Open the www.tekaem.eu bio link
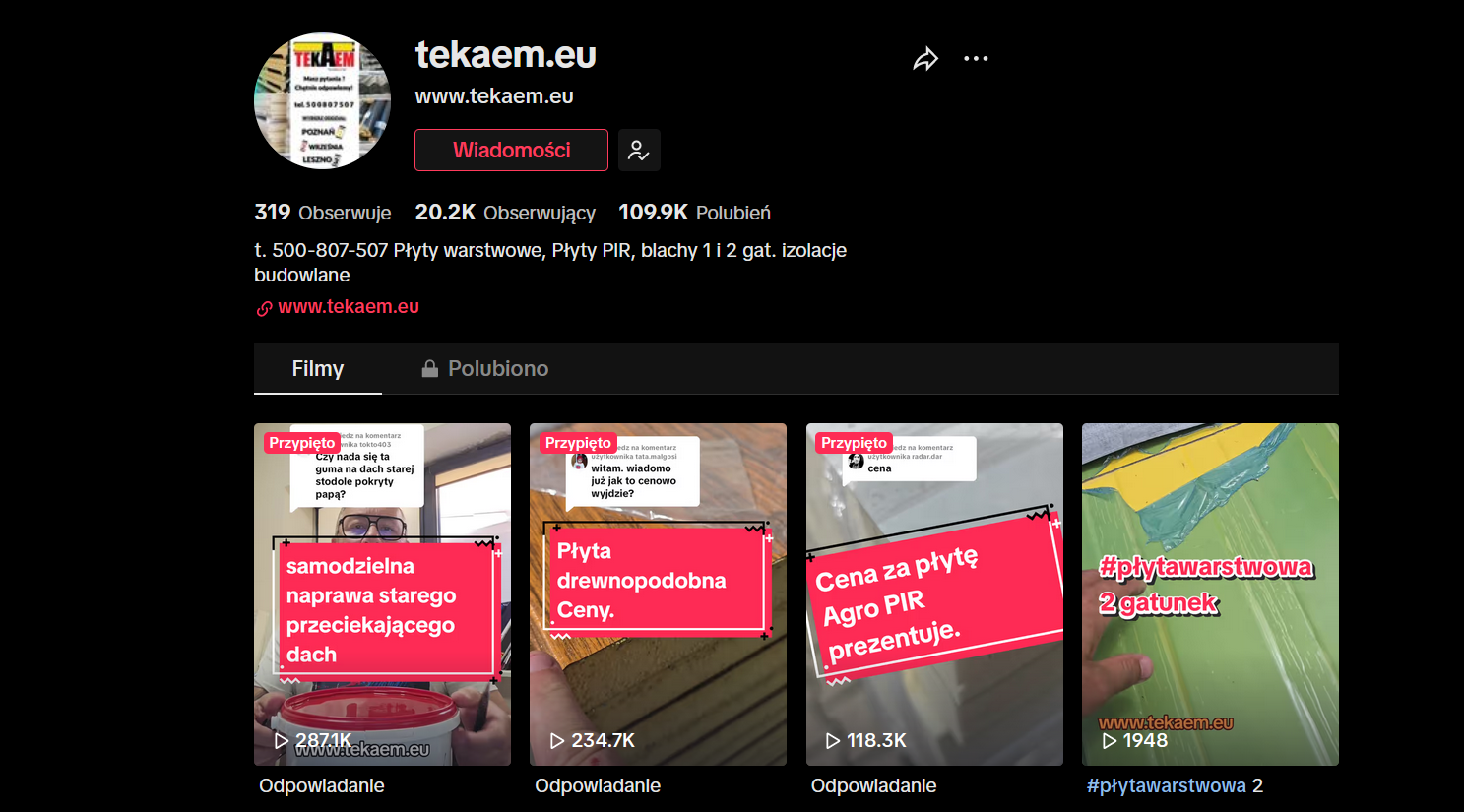The image size is (1464, 812). click(x=349, y=307)
